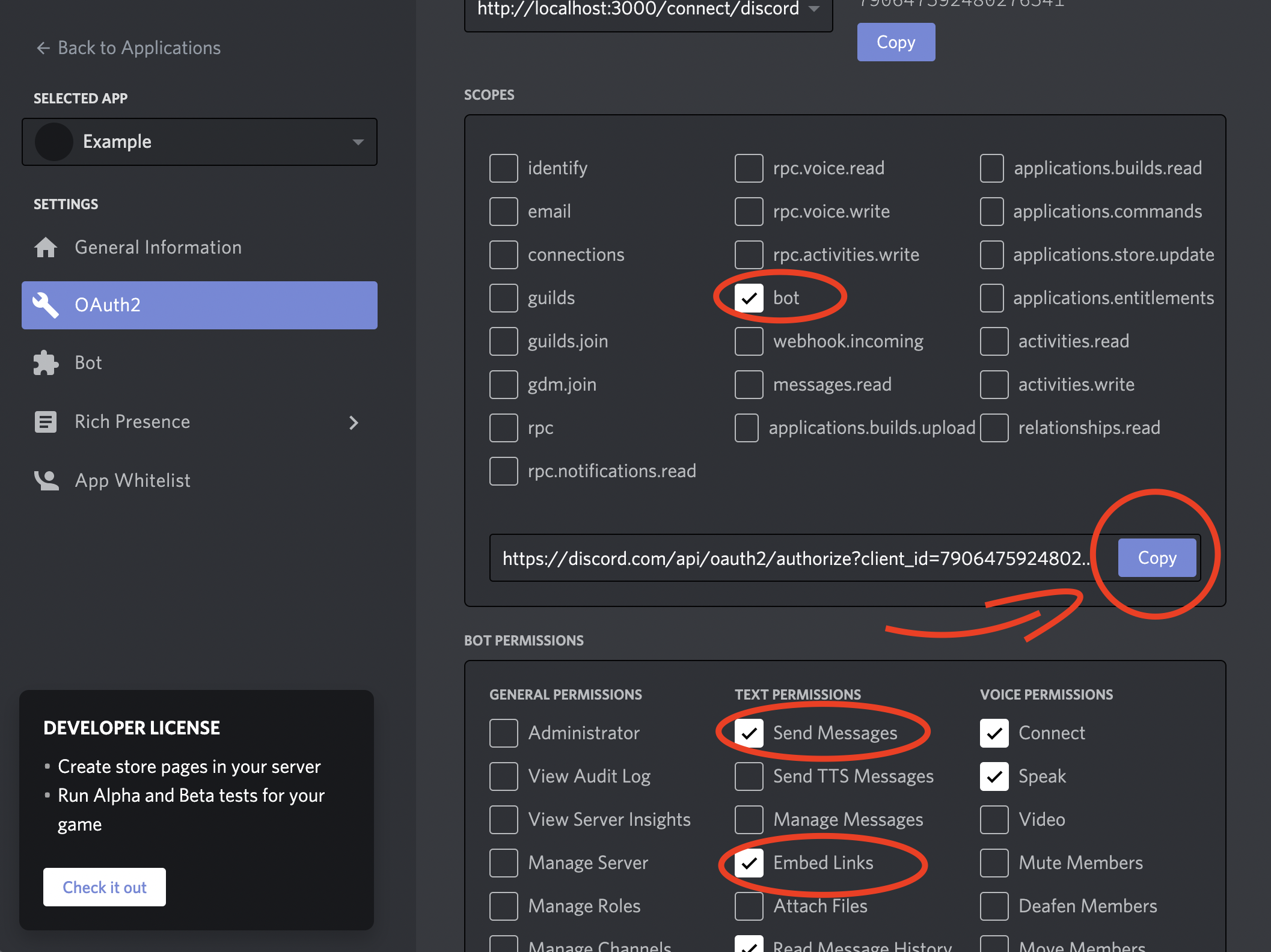Open the General Information settings page
The image size is (1271, 952).
[158, 247]
